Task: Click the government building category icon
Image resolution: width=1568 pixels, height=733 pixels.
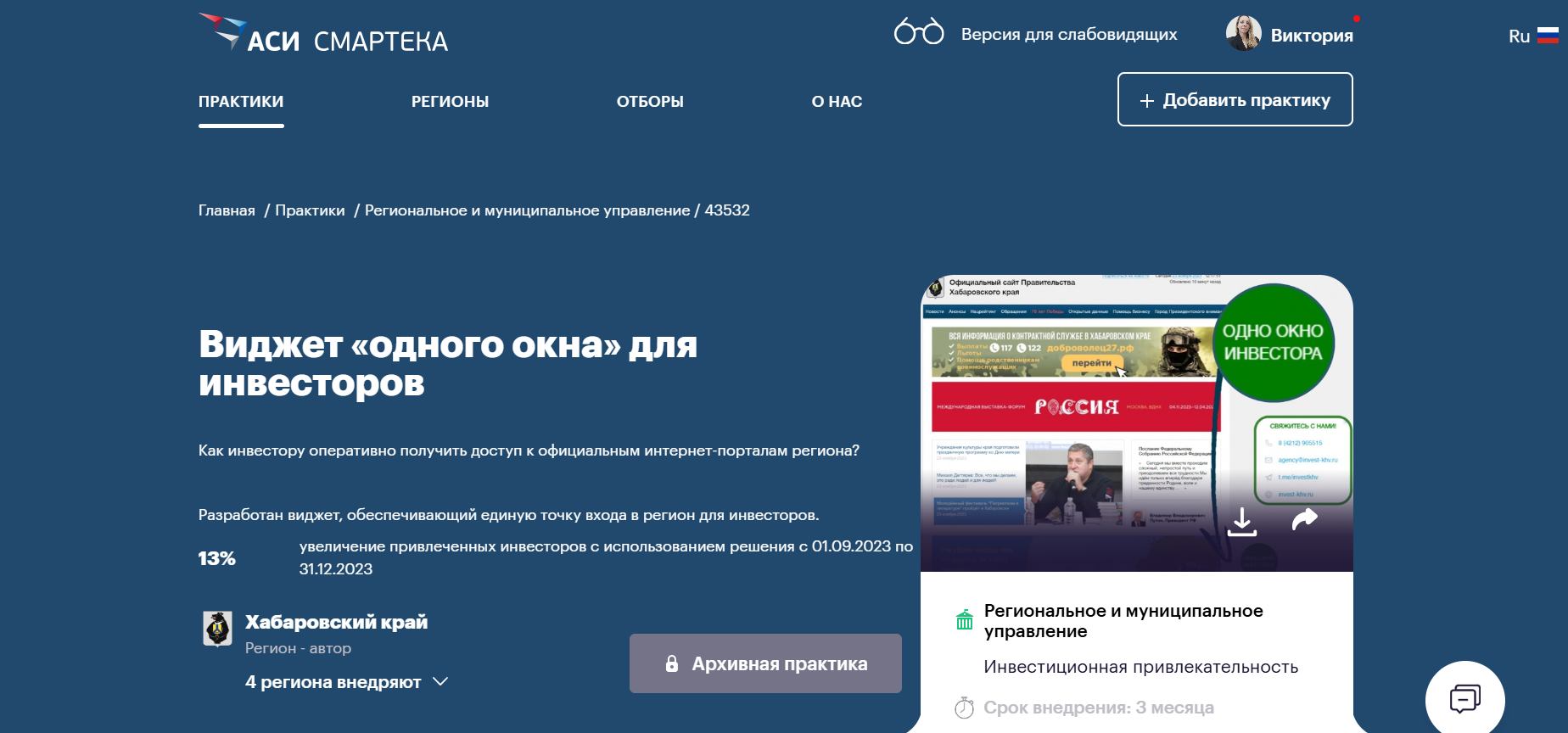Action: [x=965, y=620]
